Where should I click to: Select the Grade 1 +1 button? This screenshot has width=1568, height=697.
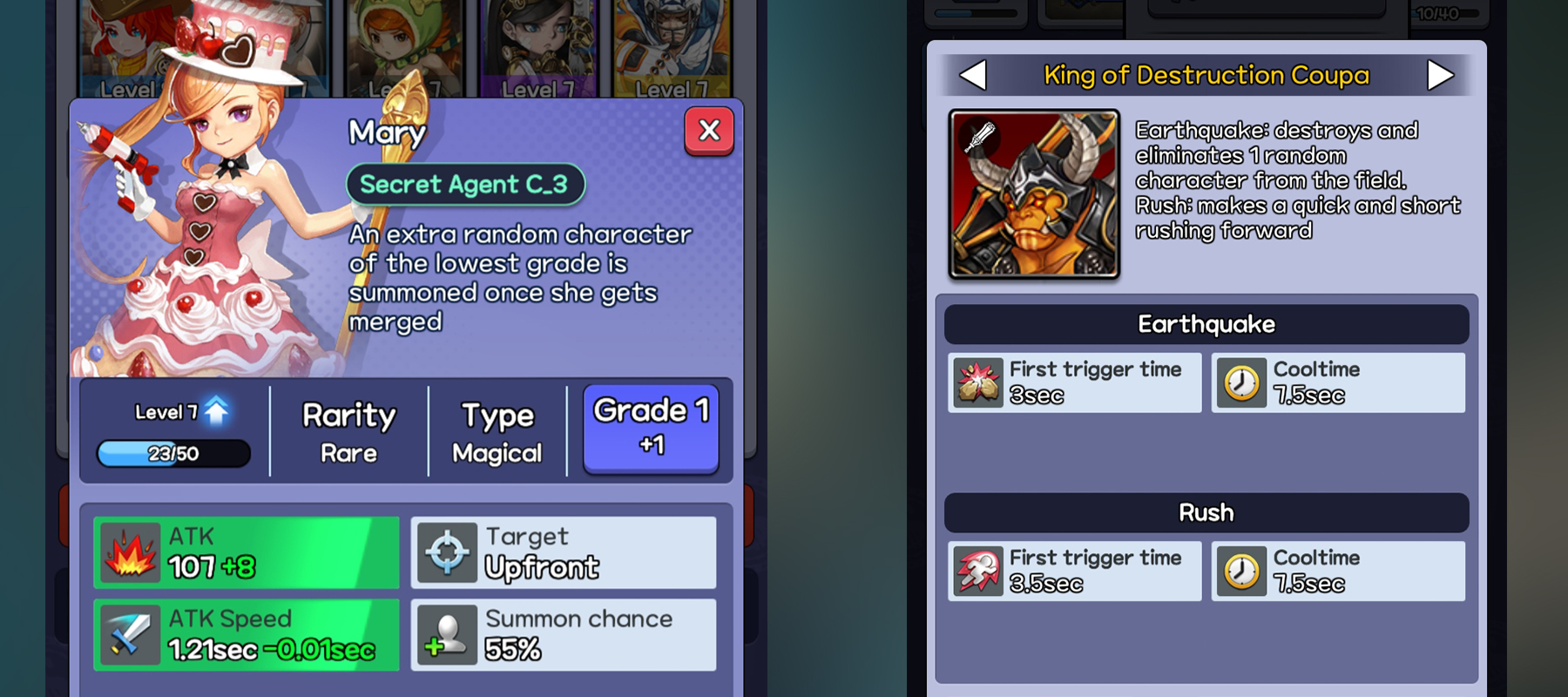tap(651, 430)
